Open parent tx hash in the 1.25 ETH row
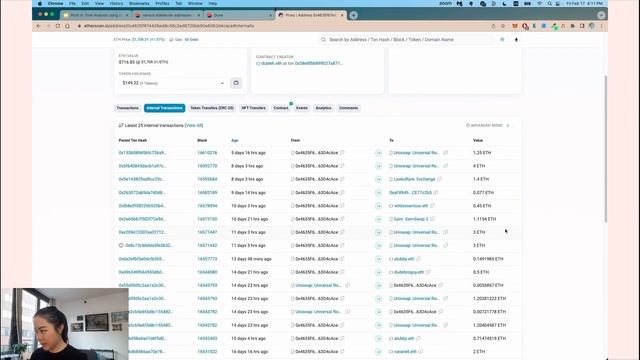 142,153
